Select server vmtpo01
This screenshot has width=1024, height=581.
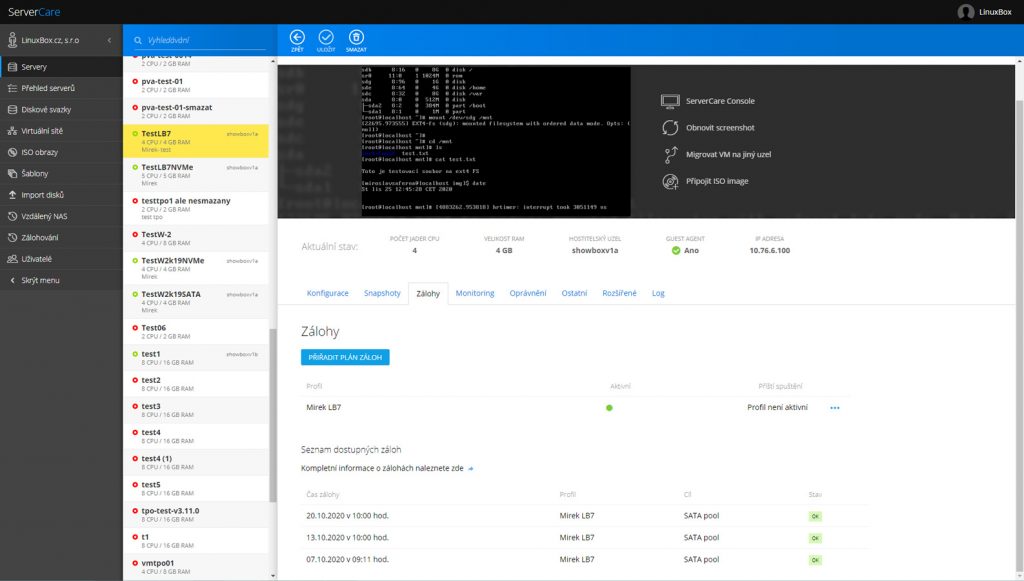[196, 567]
